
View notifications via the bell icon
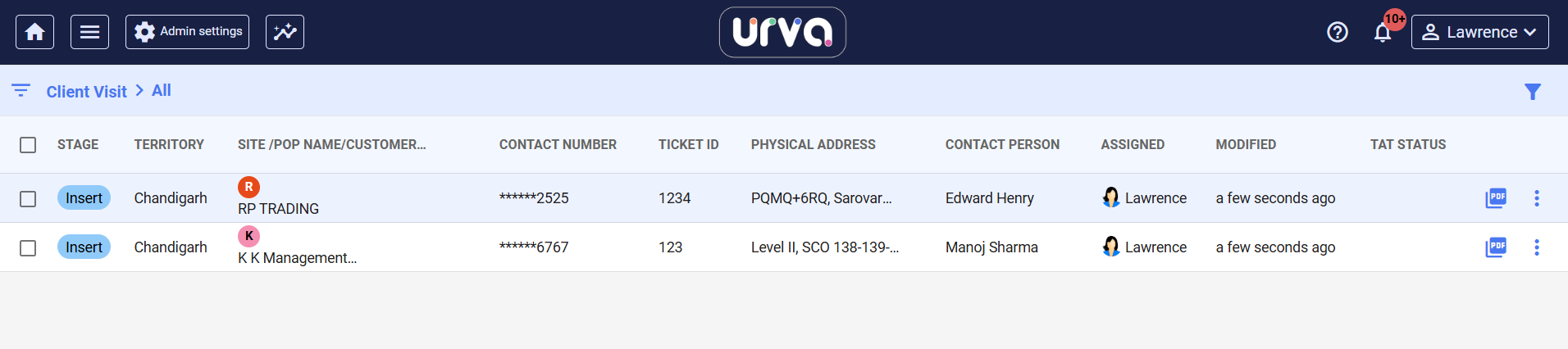coord(1383,33)
